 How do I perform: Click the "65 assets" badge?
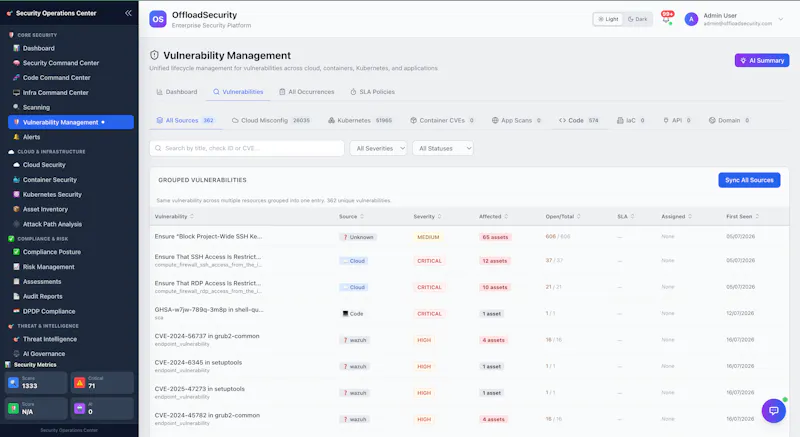coord(495,237)
